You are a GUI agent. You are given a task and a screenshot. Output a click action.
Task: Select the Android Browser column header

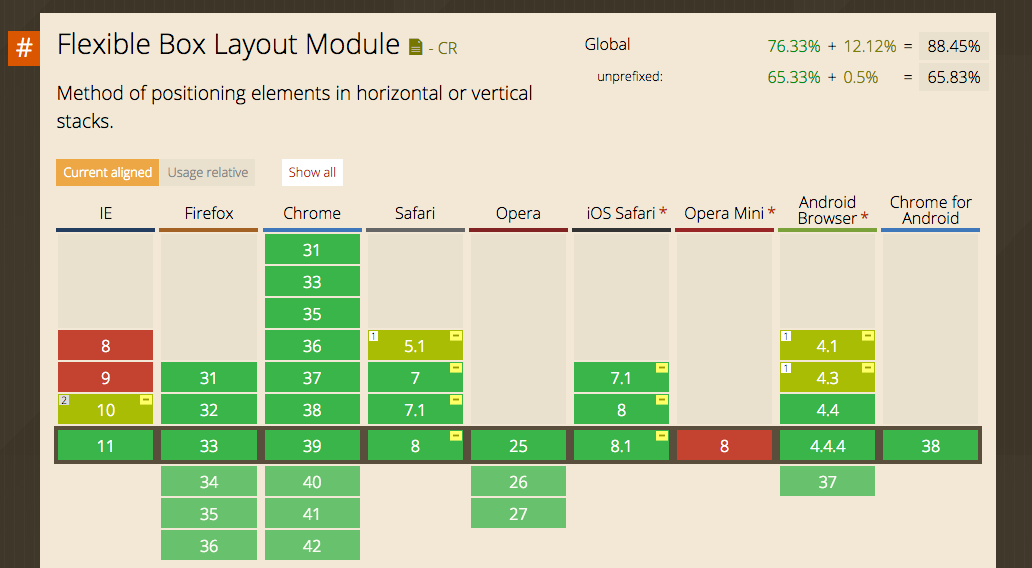(x=827, y=211)
